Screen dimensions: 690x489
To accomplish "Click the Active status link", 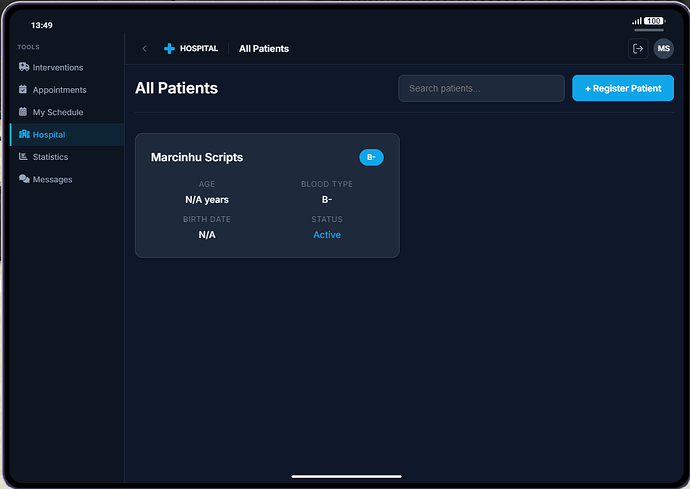I will click(x=327, y=235).
